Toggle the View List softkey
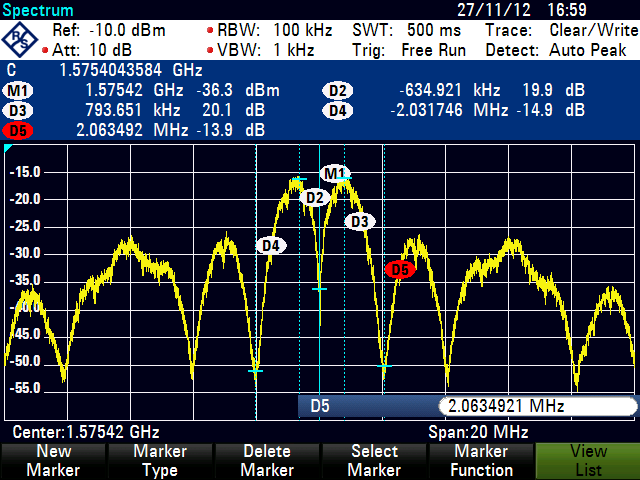 pyautogui.click(x=587, y=461)
